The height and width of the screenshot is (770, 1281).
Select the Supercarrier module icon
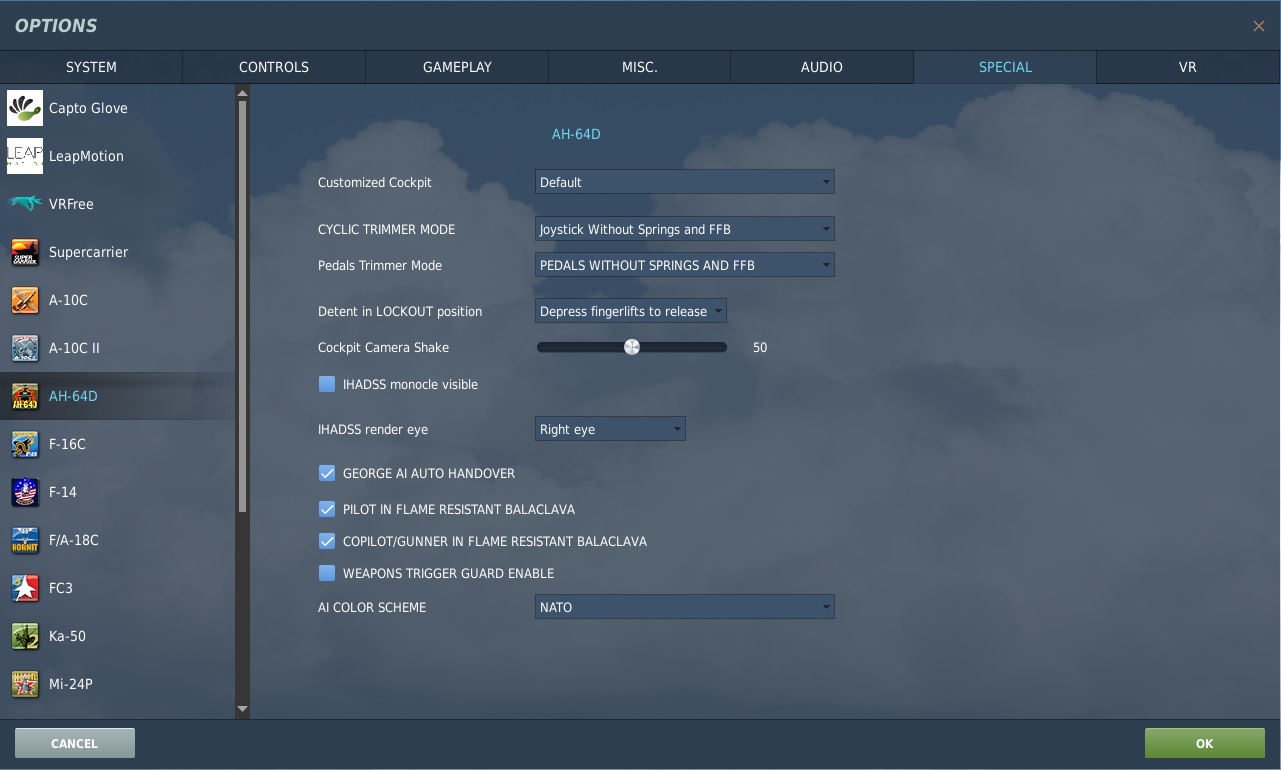click(25, 252)
